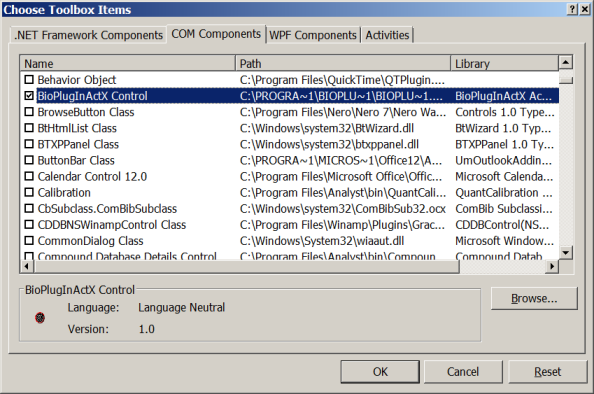Viewport: 594px width, 394px height.
Task: Select the BioPlugInActX Control row name
Action: [92, 96]
